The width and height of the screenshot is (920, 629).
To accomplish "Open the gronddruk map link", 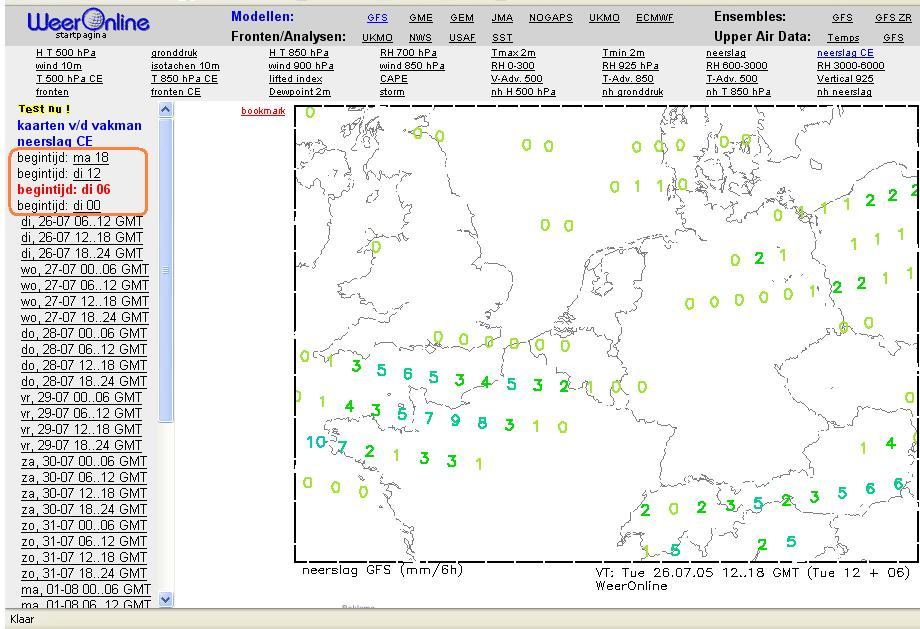I will click(x=174, y=53).
